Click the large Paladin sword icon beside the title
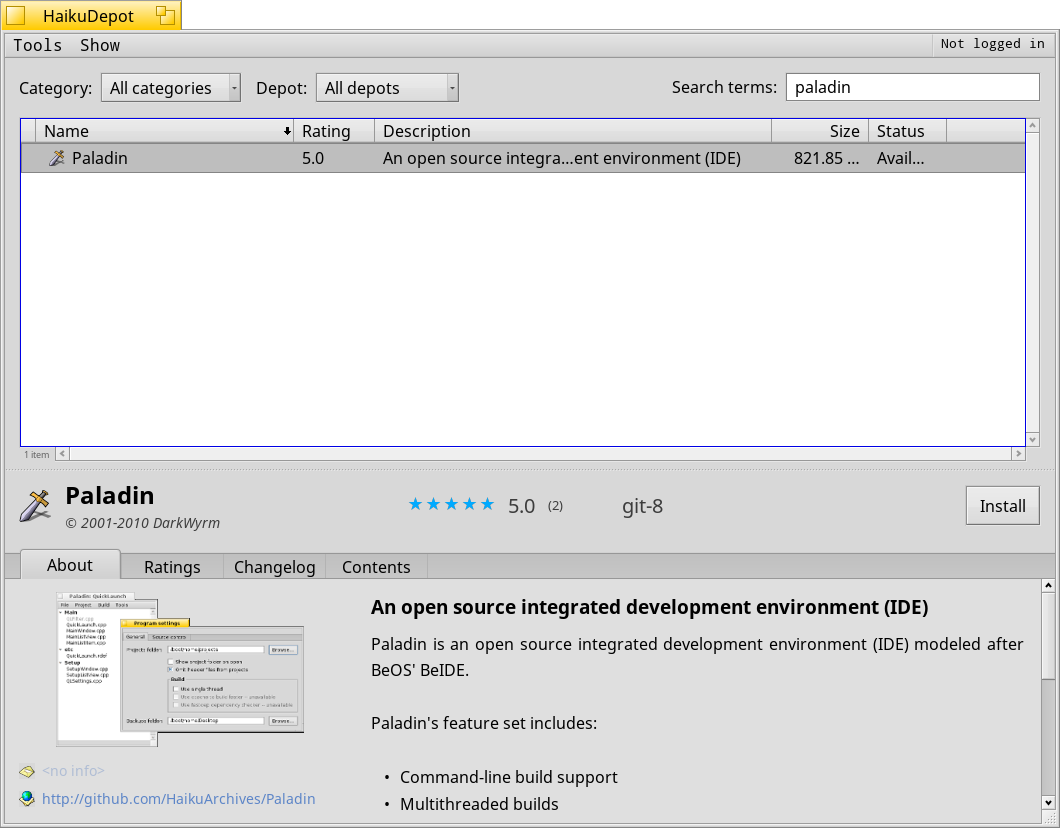This screenshot has width=1060, height=828. pyautogui.click(x=35, y=506)
